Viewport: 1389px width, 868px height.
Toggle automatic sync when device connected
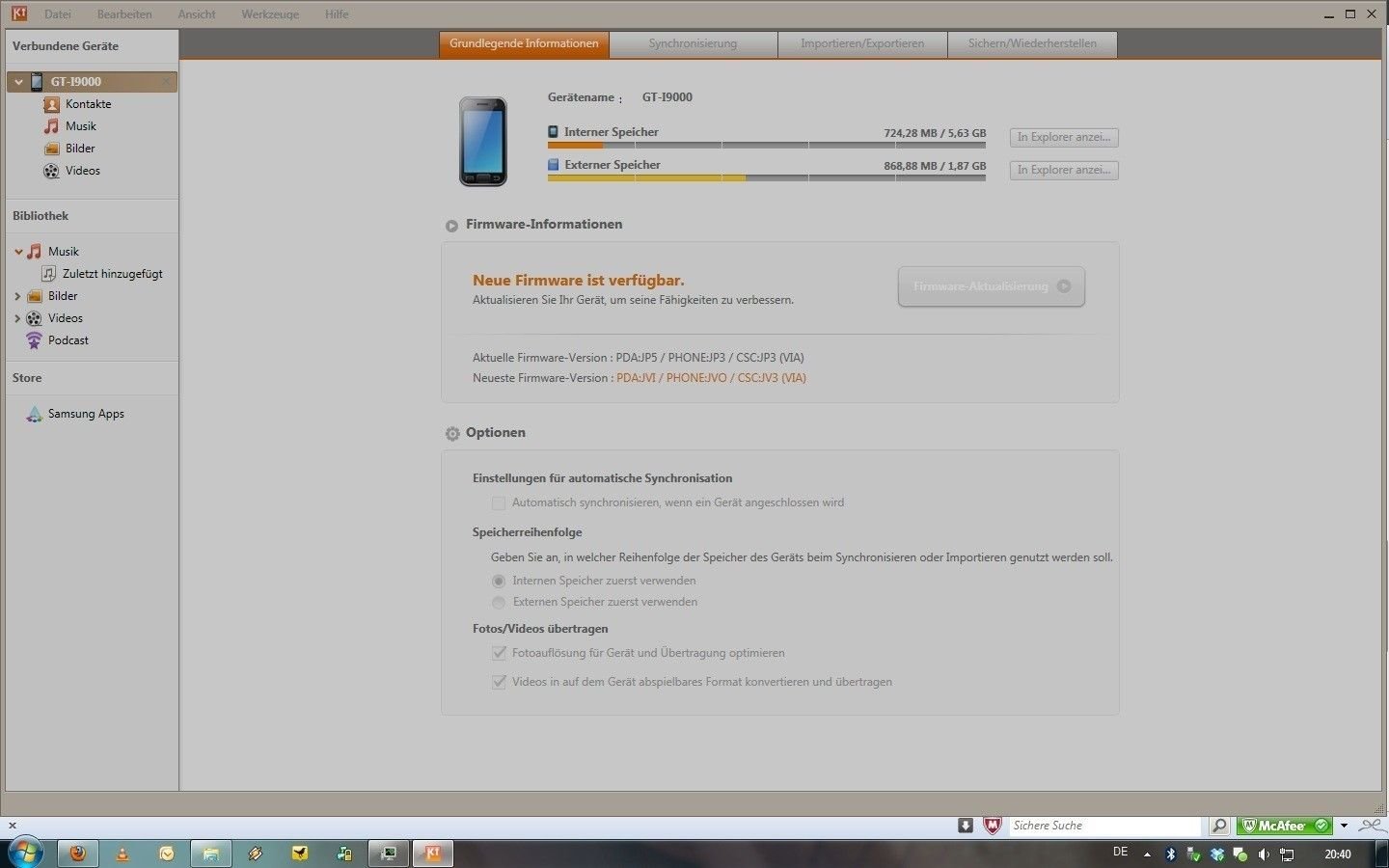pos(499,502)
